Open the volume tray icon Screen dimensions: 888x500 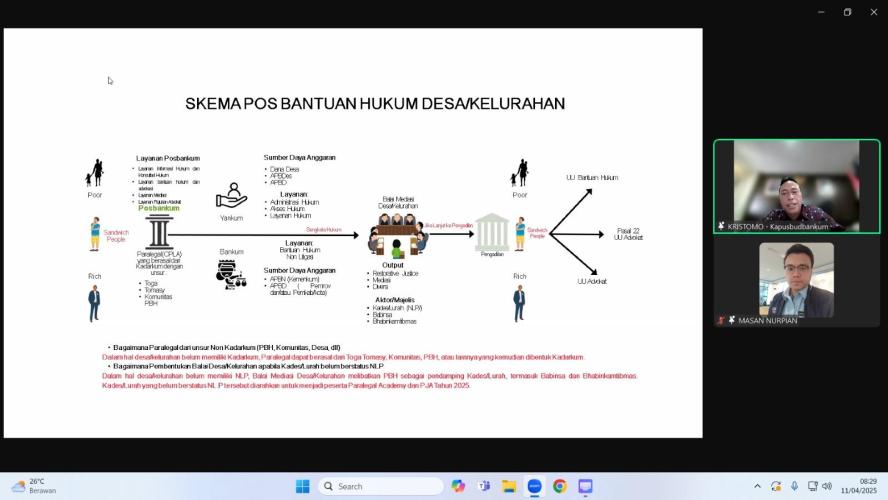tap(827, 486)
